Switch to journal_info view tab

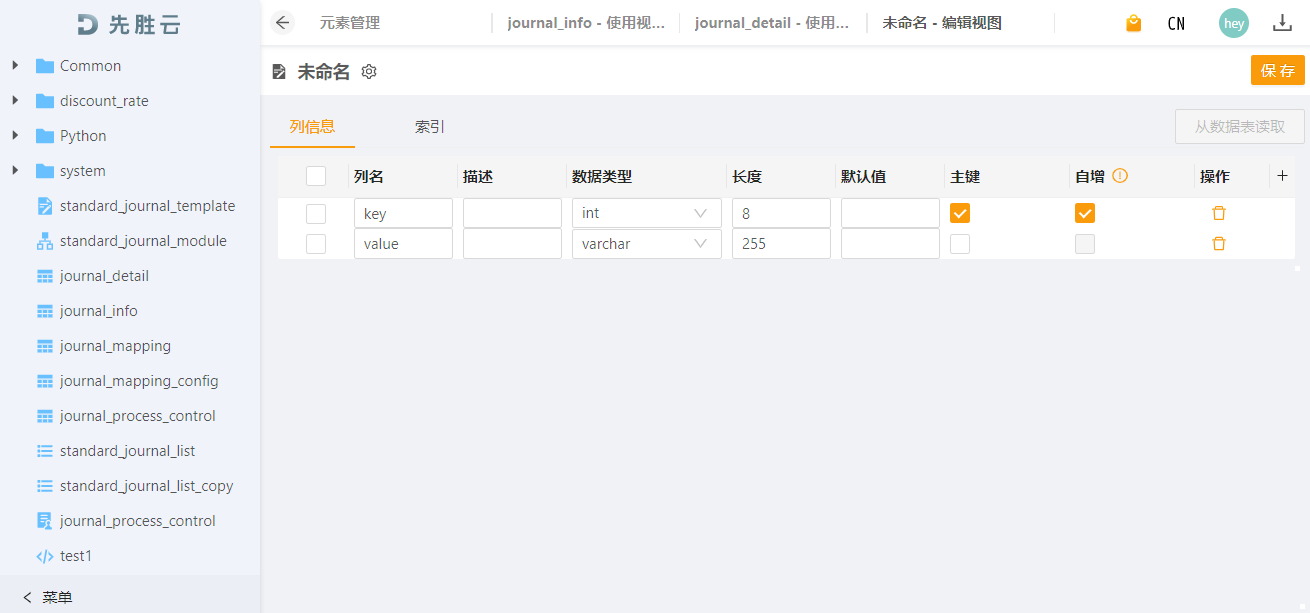coord(585,23)
